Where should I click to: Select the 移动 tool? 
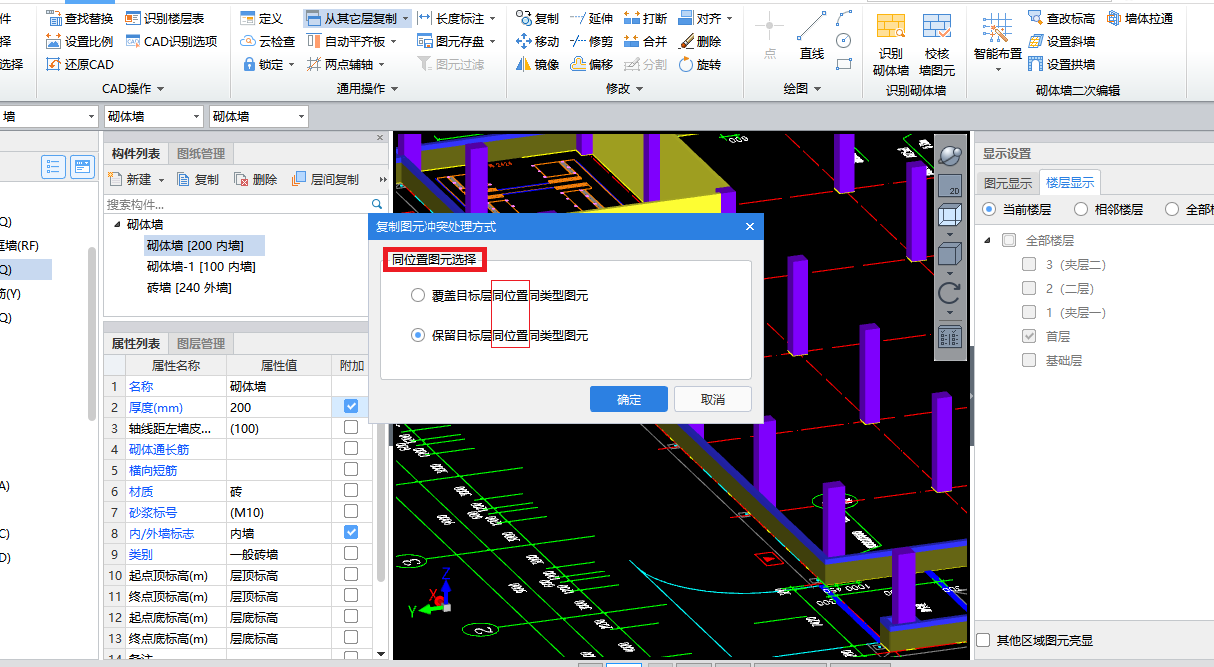(538, 41)
